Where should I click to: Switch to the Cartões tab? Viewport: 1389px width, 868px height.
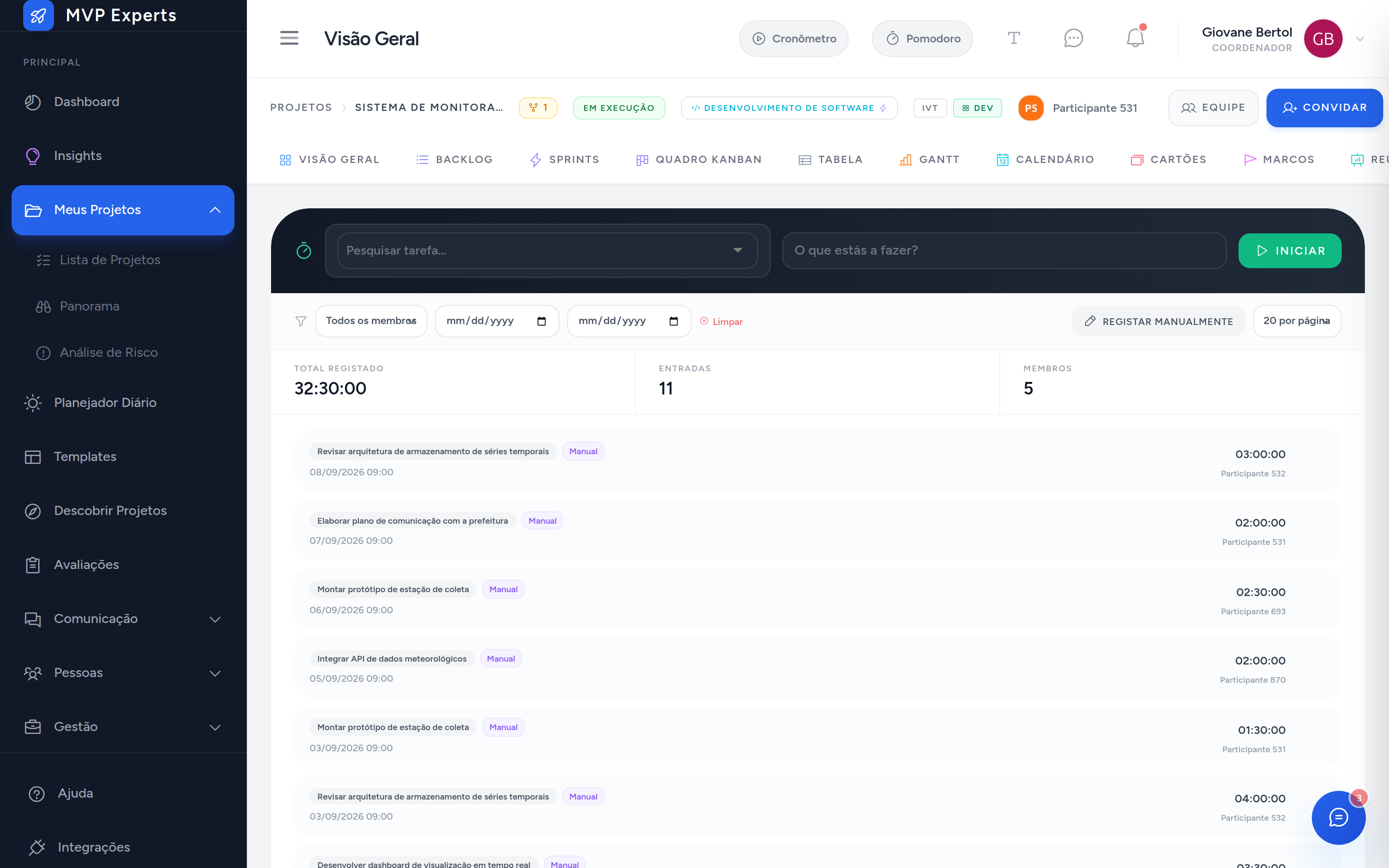[1168, 160]
